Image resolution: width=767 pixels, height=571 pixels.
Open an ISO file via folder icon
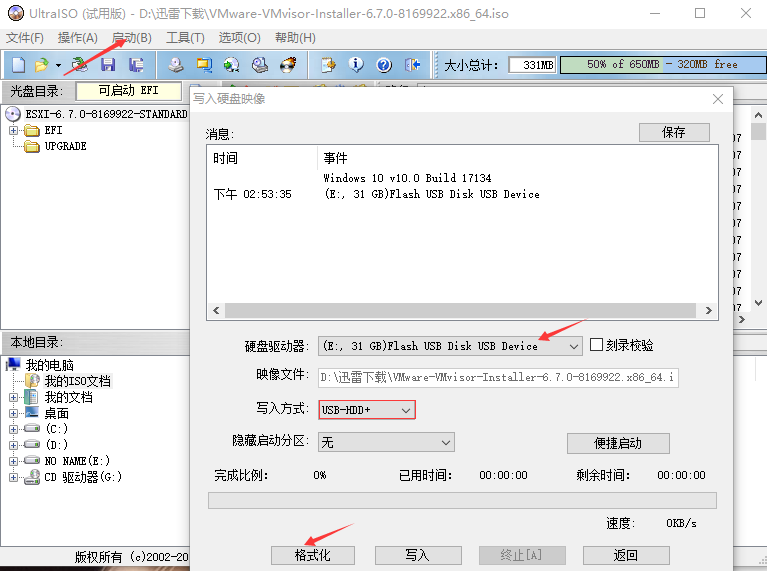coord(42,65)
